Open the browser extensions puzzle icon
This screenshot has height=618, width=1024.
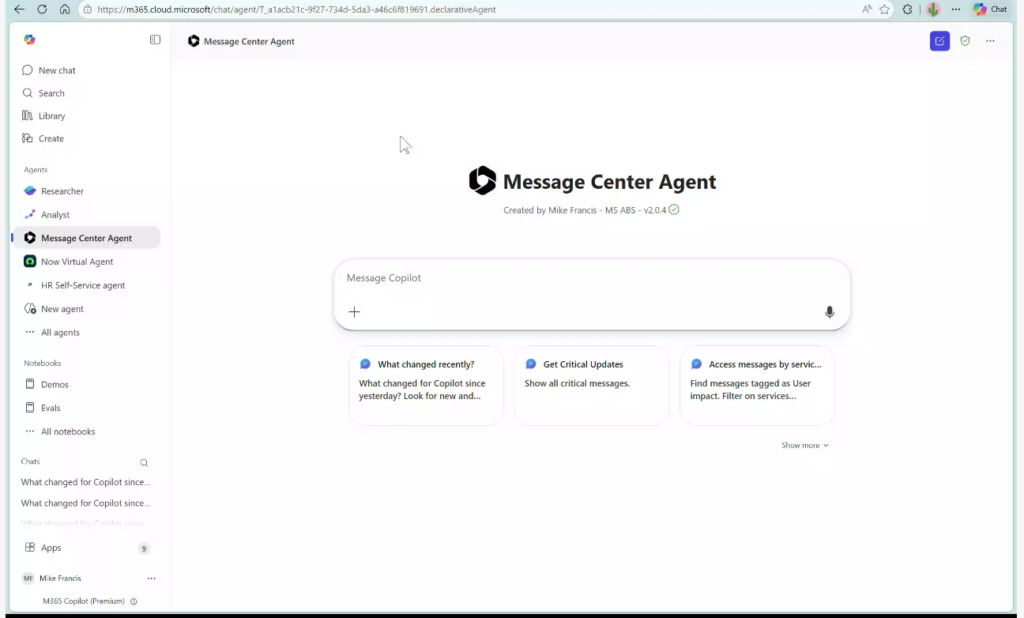point(907,9)
